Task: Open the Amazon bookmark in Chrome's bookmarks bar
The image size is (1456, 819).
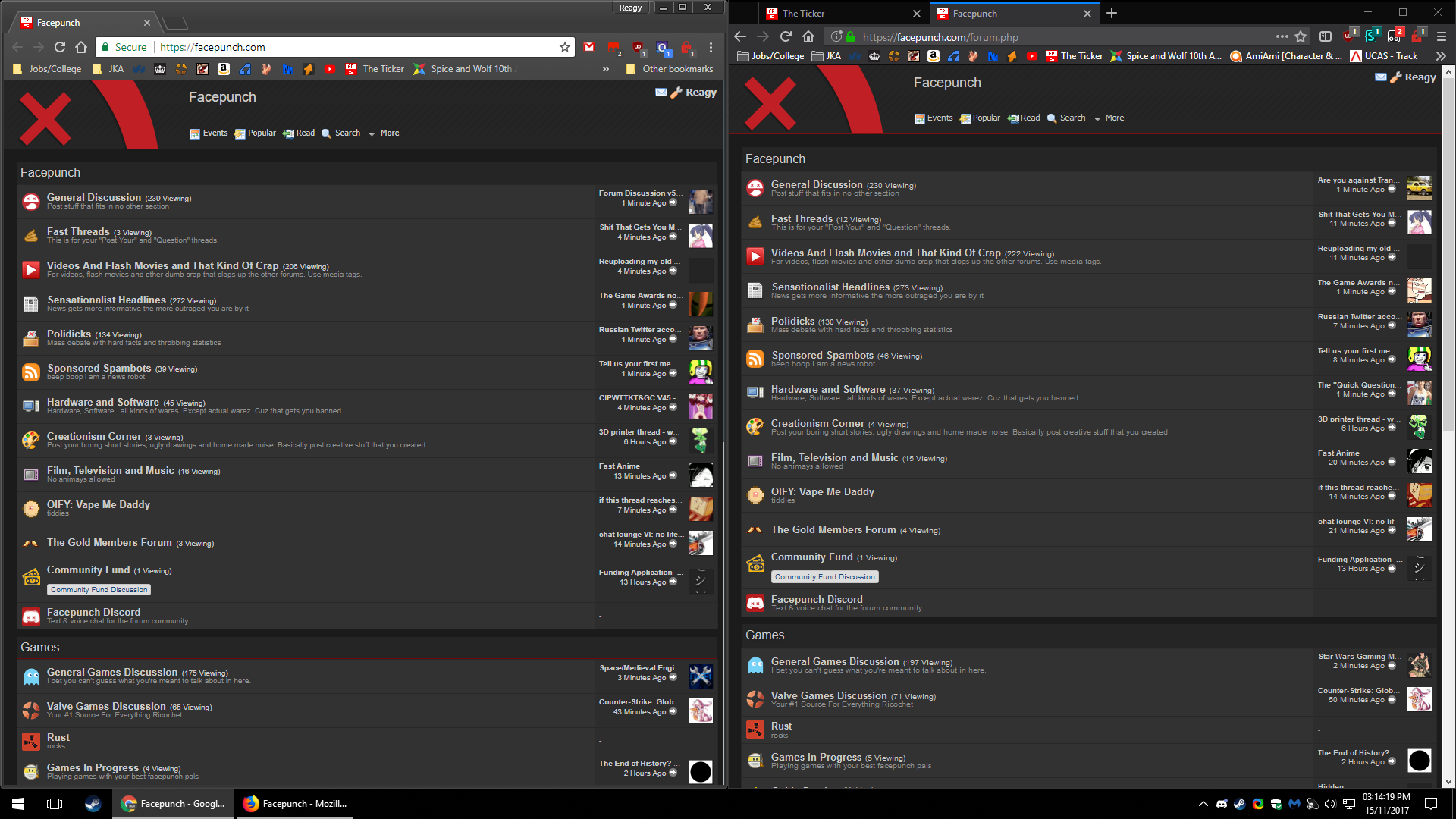Action: (224, 69)
